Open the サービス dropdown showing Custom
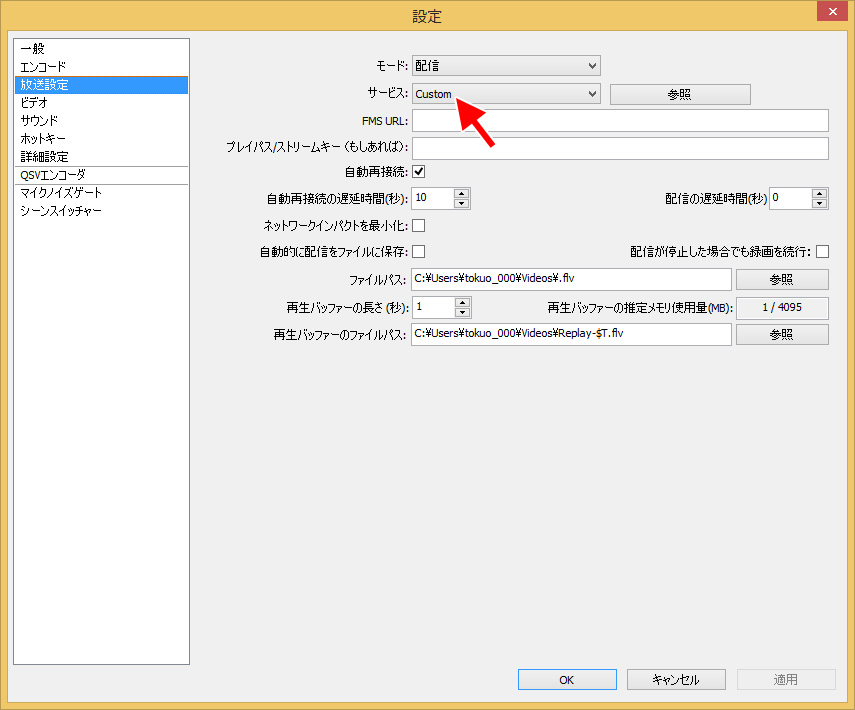855x710 pixels. coord(506,94)
